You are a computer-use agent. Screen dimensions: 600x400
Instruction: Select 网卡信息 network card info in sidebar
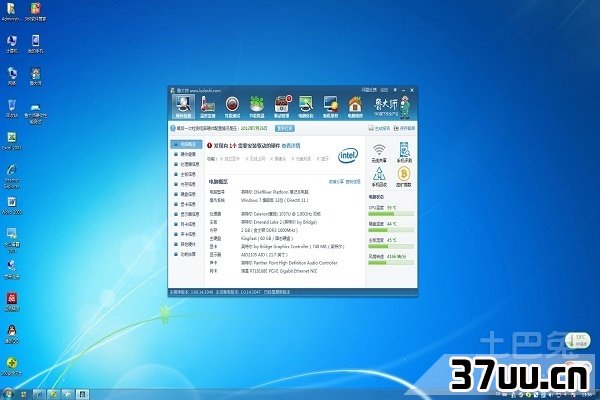[186, 224]
